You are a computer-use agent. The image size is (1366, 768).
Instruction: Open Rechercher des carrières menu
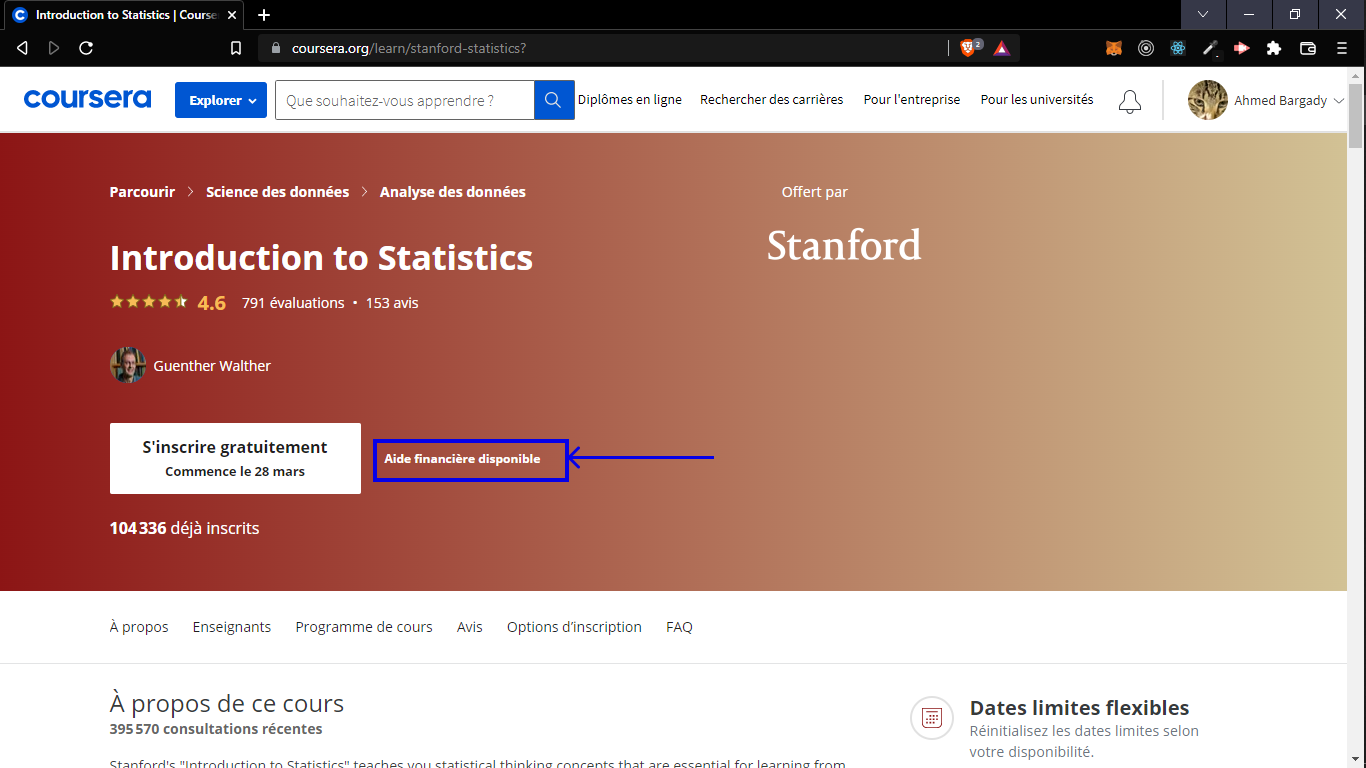772,100
